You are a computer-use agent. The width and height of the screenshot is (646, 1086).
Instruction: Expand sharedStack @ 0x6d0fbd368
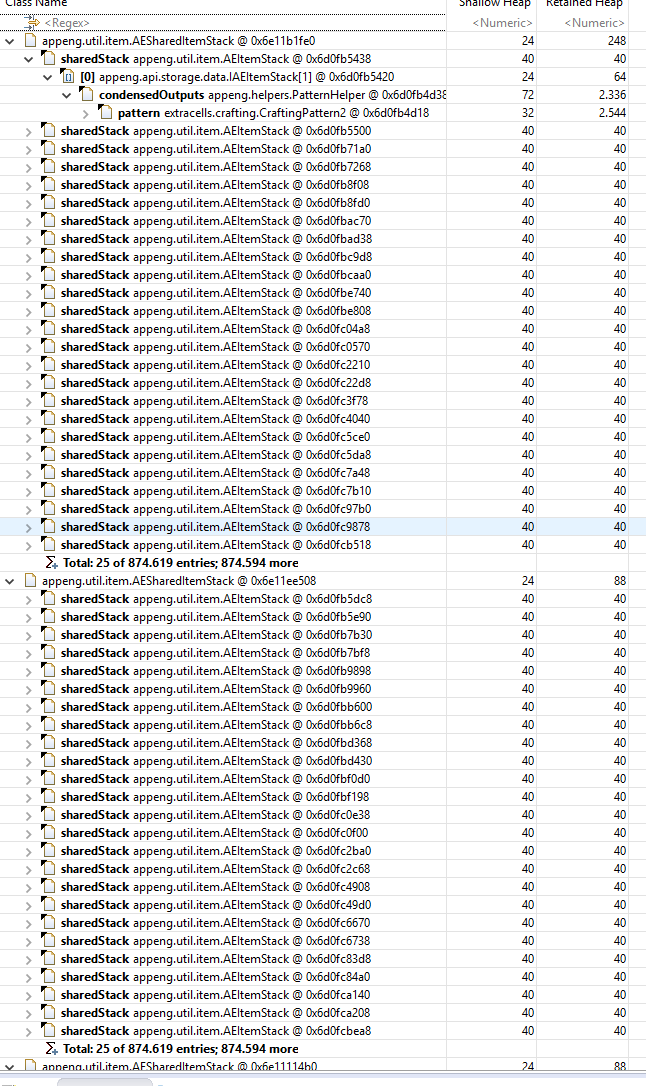(28, 743)
